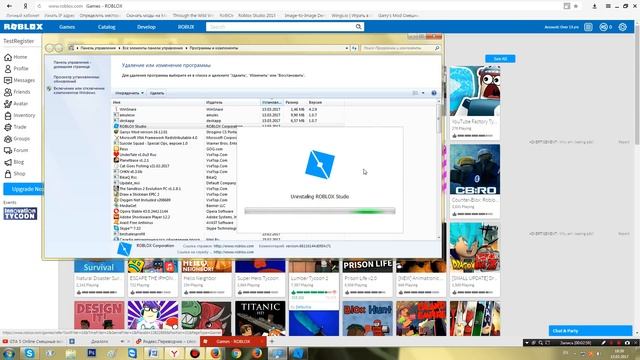The width and height of the screenshot is (640, 360).
Task: Open Blog in the Roblox sidebar
Action: point(14,162)
